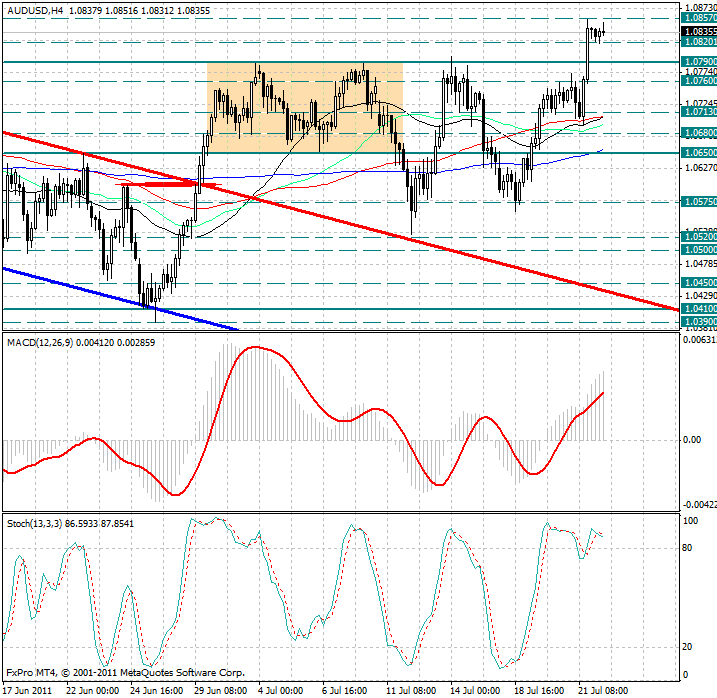Image resolution: width=717 pixels, height=698 pixels.
Task: Click the 1.0790 horizontal level label
Action: [x=698, y=62]
